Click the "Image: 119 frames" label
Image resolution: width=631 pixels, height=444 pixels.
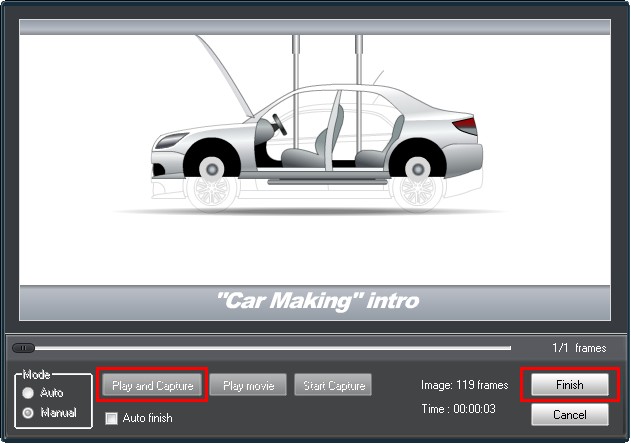point(464,385)
